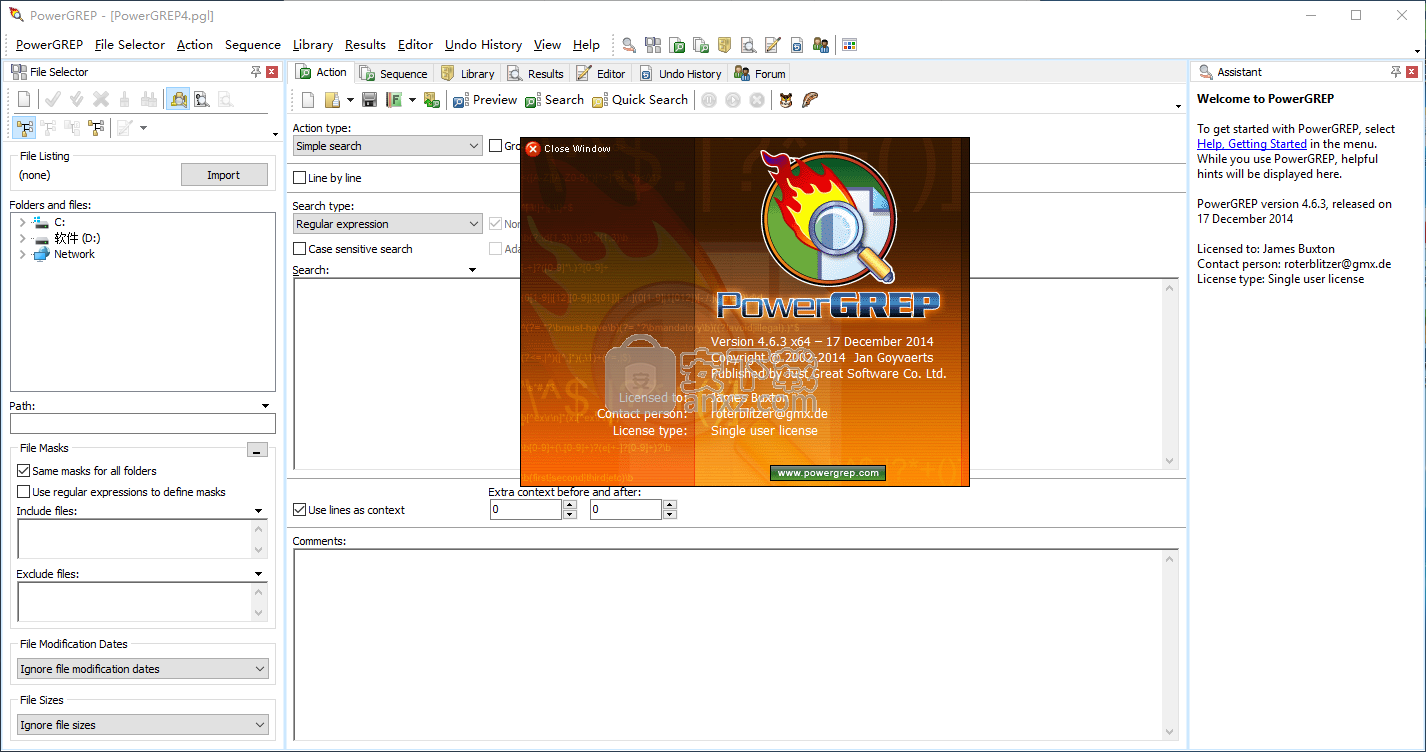The height and width of the screenshot is (752, 1426).
Task: Open the Favorites icon dropdown arrow
Action: pyautogui.click(x=411, y=100)
